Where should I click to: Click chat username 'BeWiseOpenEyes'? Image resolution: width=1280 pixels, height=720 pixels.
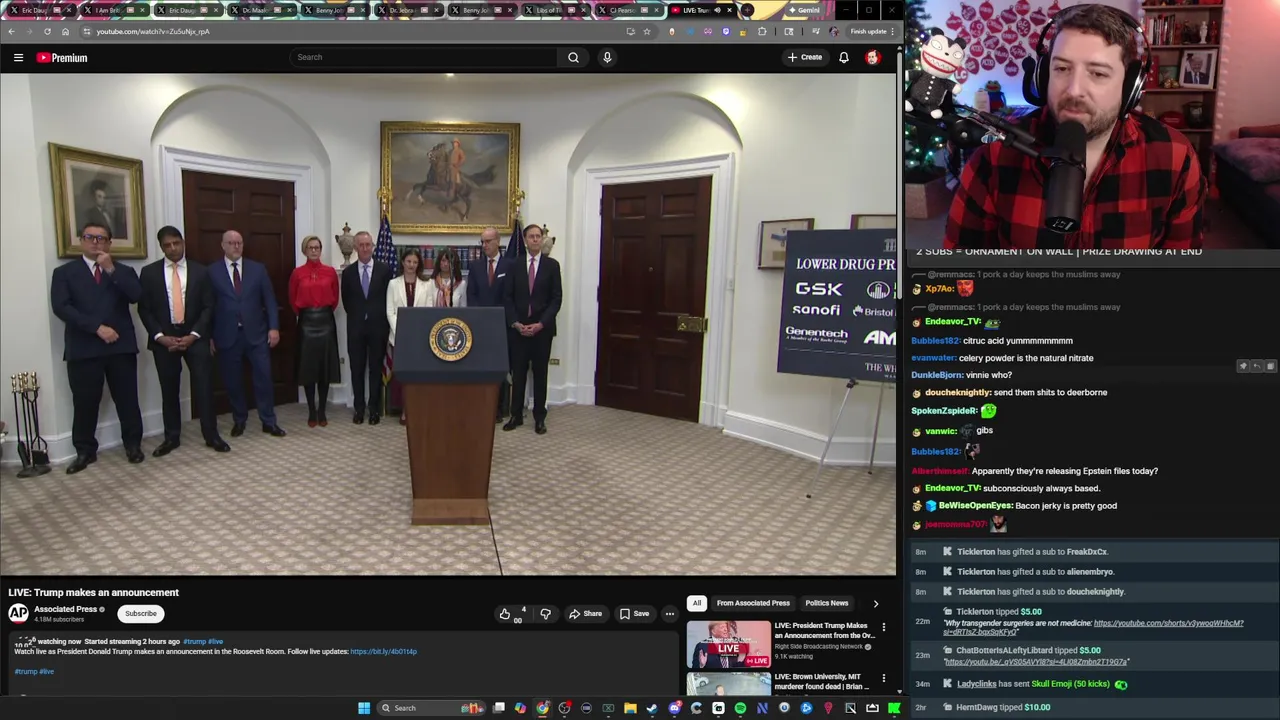[975, 506]
